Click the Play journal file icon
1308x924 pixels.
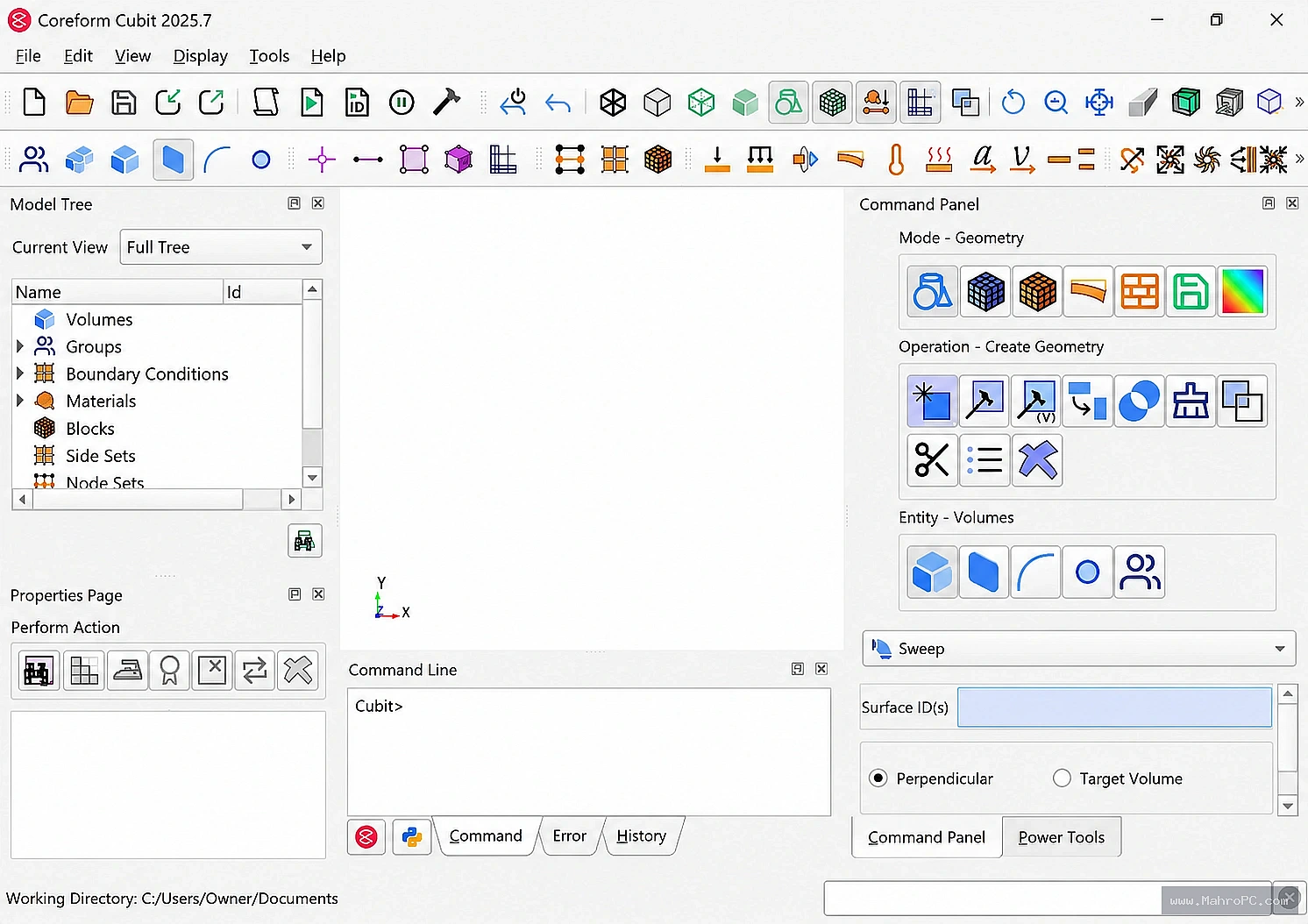[x=311, y=103]
